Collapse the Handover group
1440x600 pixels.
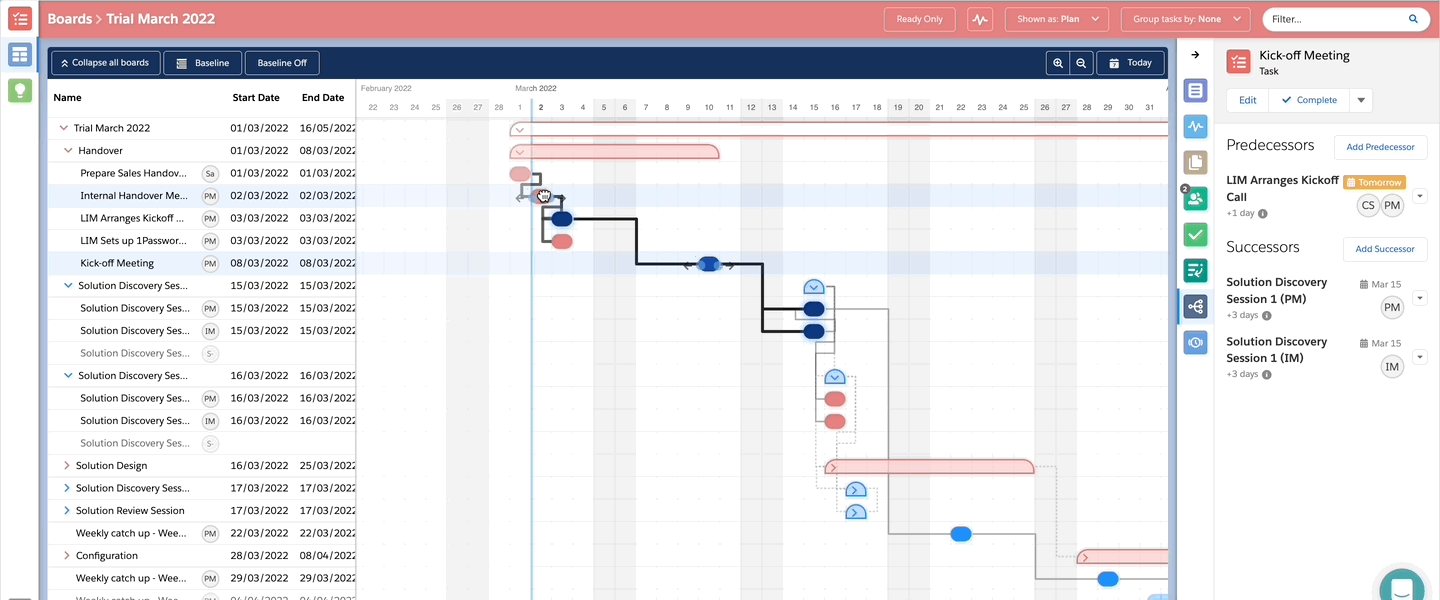click(x=68, y=151)
